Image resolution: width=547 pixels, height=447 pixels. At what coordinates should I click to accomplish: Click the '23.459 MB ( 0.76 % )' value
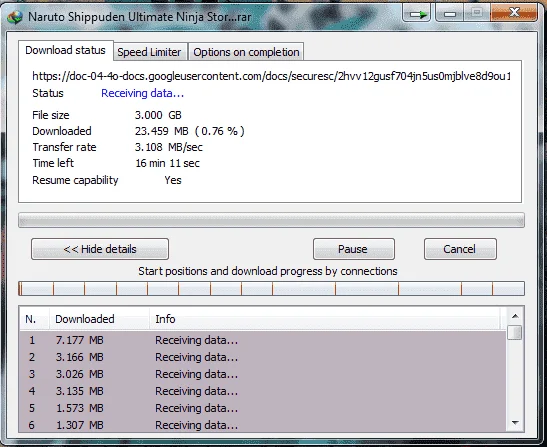[x=190, y=131]
